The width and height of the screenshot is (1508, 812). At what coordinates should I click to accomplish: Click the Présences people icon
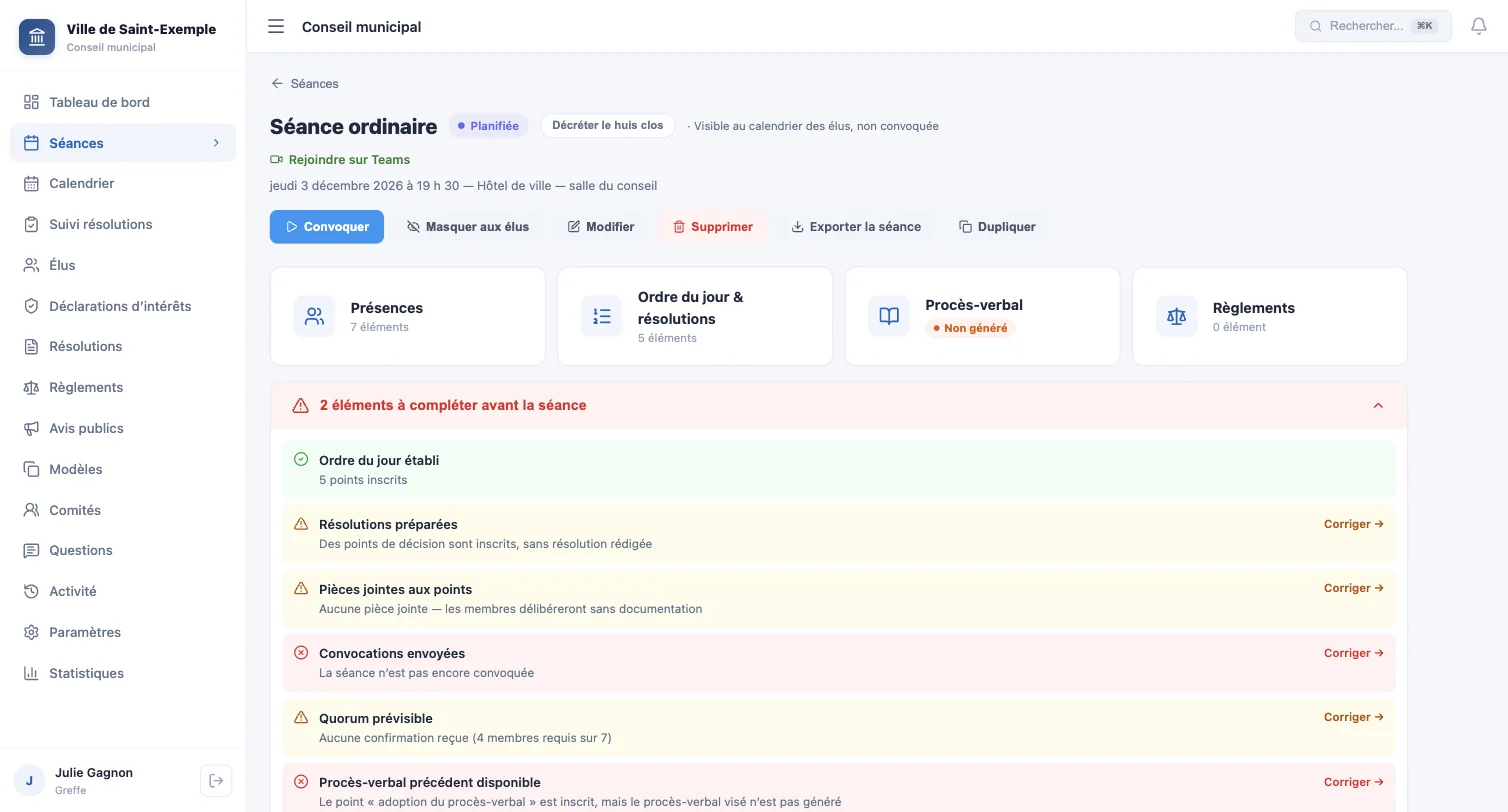click(314, 316)
